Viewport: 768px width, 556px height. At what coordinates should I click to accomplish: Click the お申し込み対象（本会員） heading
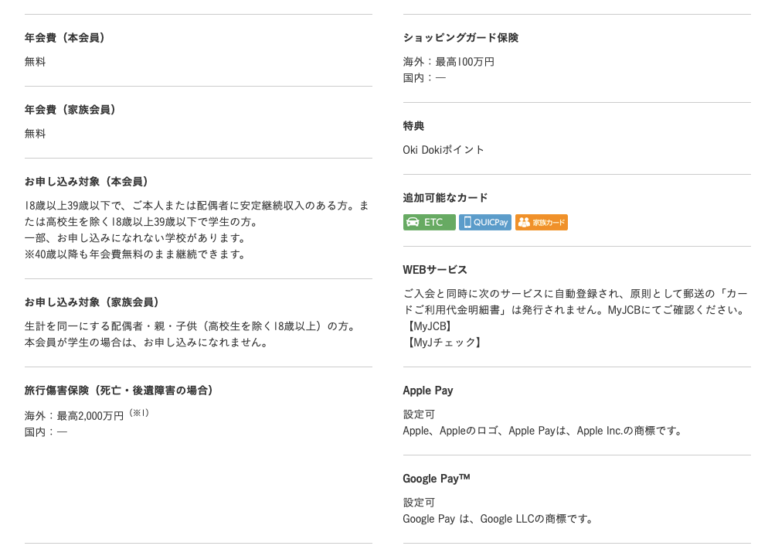(87, 182)
